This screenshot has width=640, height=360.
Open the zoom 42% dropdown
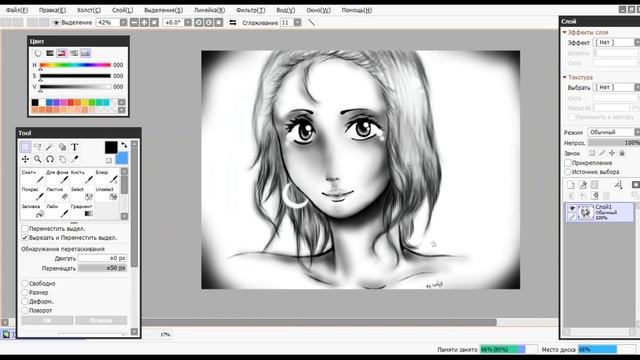tap(123, 22)
